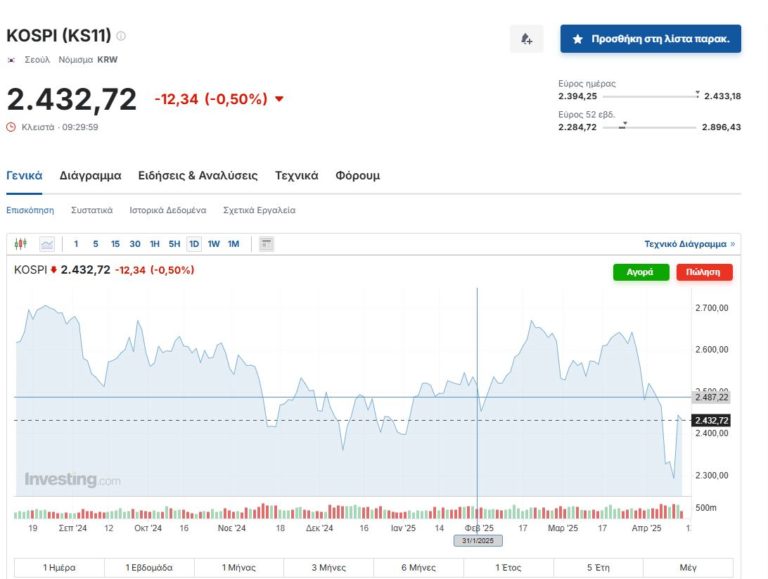Click the 52-week range slider bar
768x579 pixels.
tap(650, 127)
